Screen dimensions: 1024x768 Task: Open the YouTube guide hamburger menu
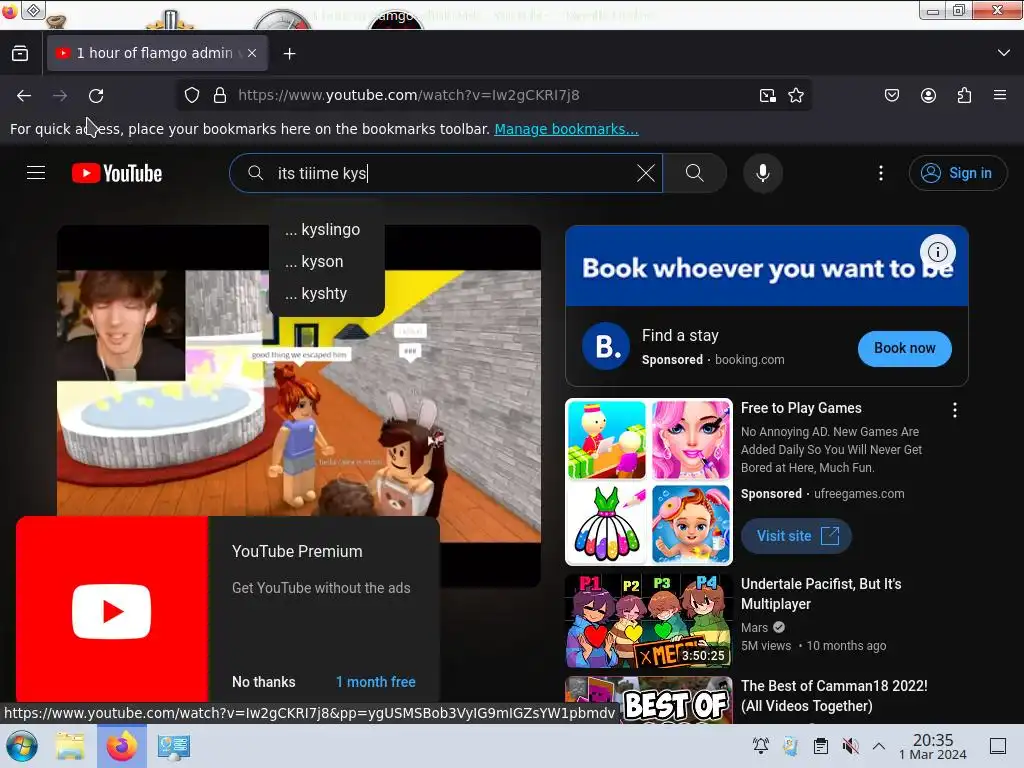click(36, 173)
